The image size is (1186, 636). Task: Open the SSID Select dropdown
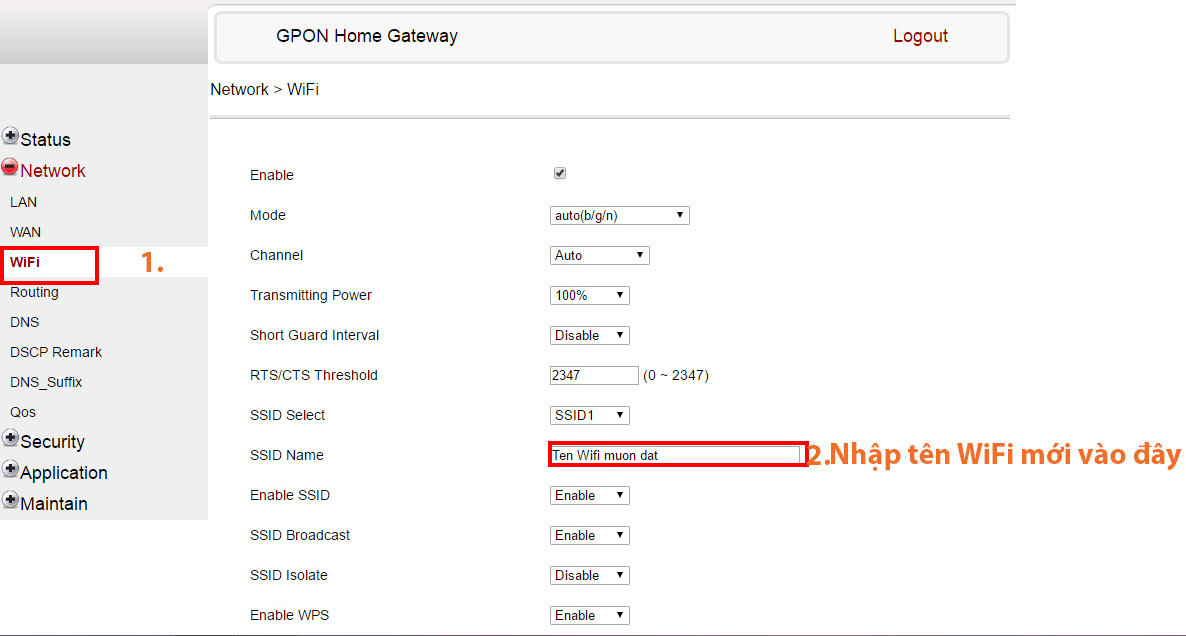589,415
